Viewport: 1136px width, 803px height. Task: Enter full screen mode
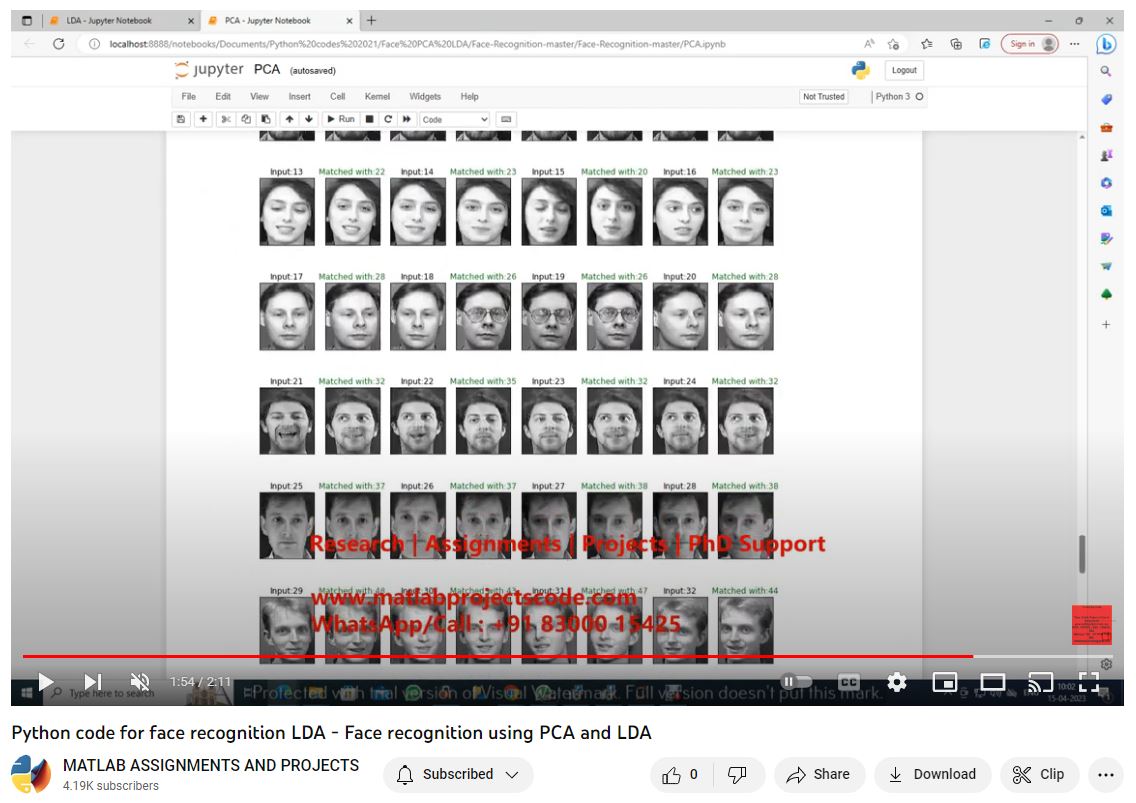[x=1089, y=682]
